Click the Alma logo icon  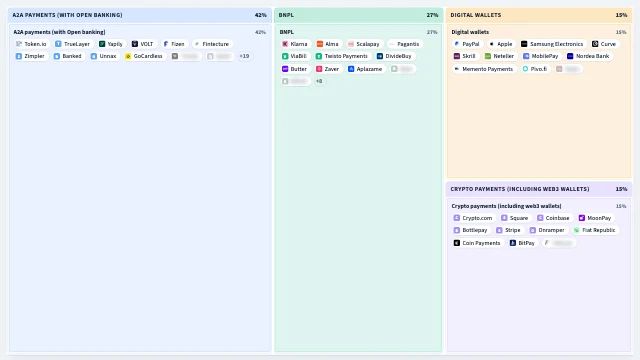click(320, 44)
